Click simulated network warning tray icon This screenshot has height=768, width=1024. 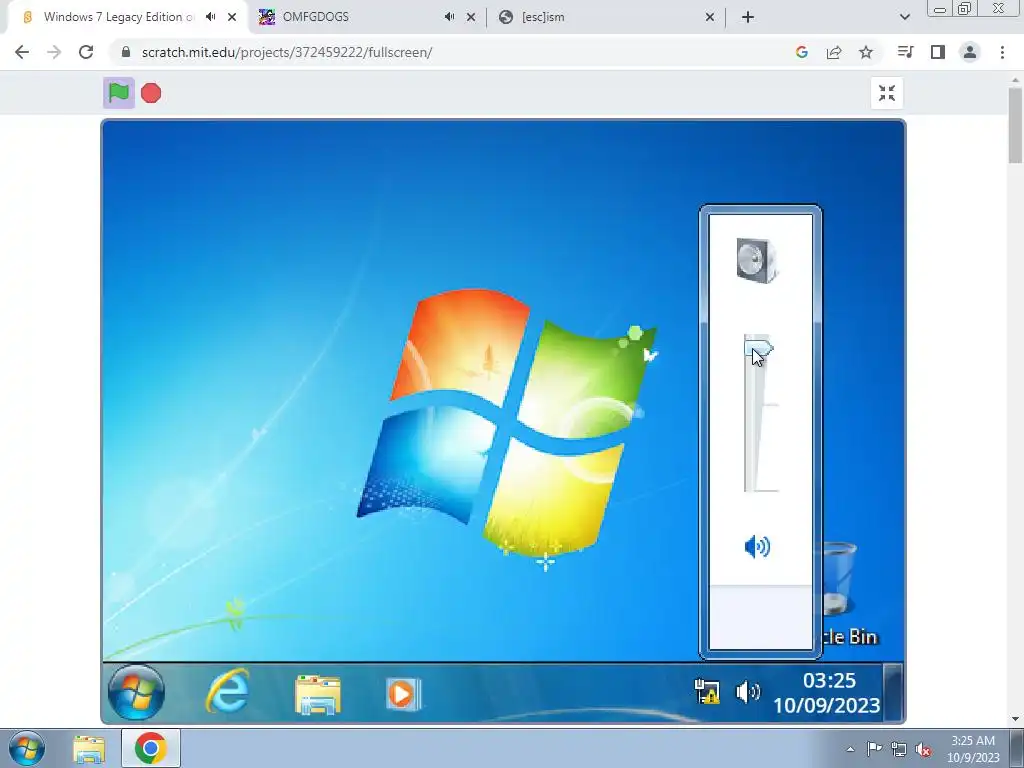[x=707, y=692]
